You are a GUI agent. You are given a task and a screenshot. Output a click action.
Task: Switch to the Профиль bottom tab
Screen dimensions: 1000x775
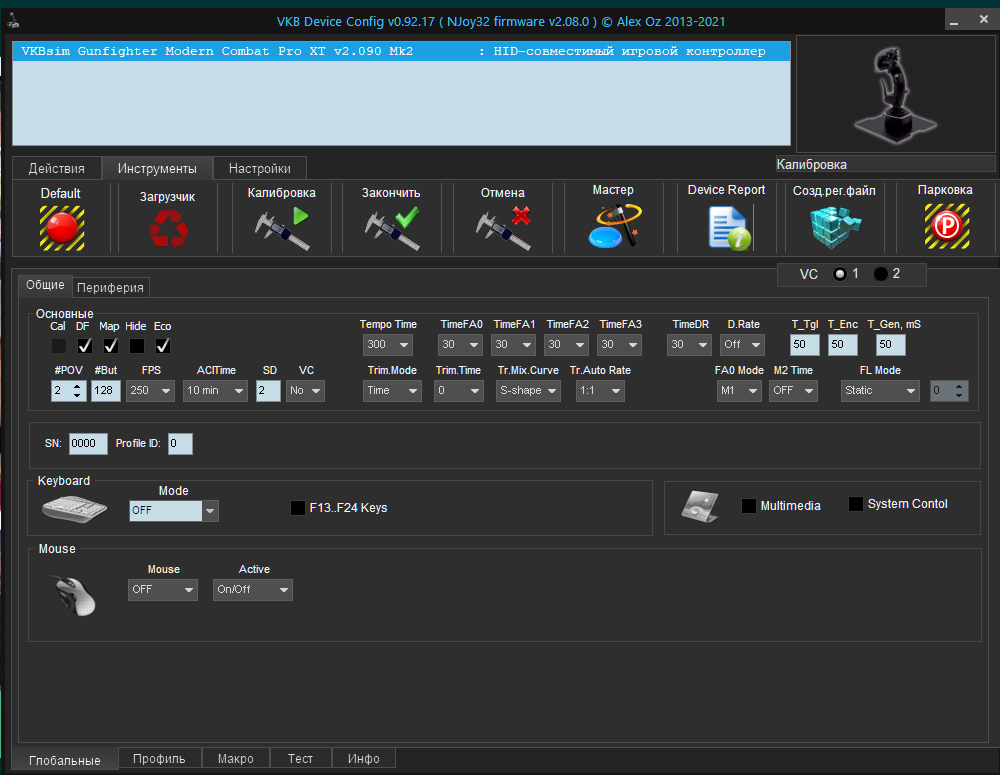point(159,758)
